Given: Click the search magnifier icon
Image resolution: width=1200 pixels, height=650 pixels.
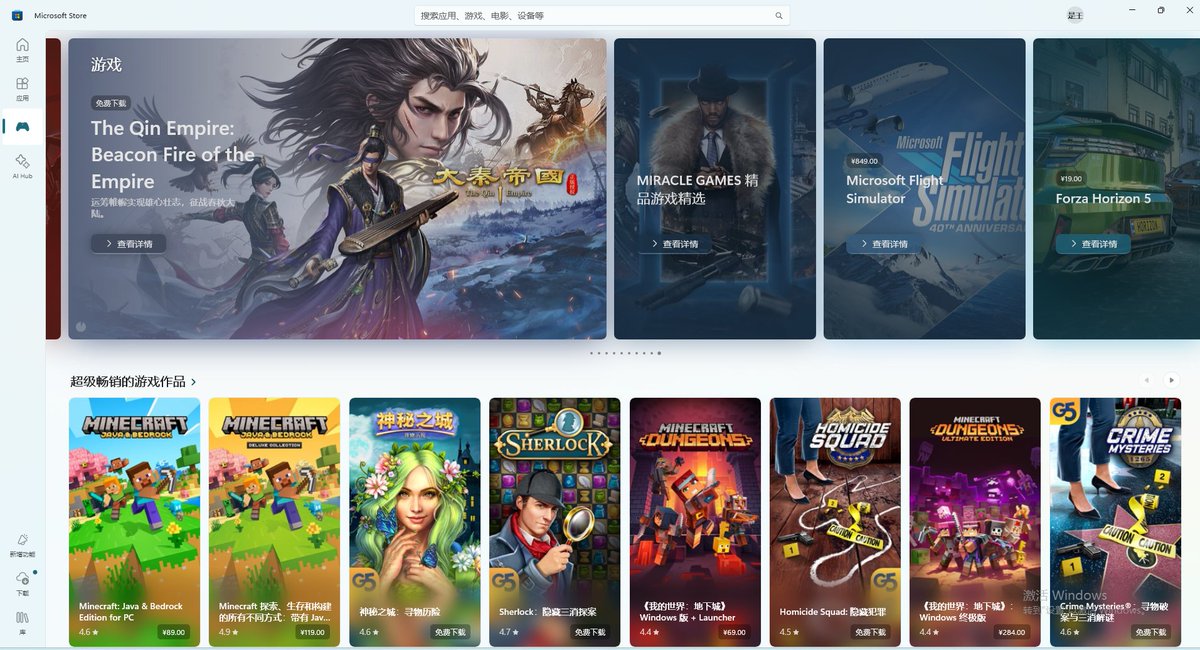Looking at the screenshot, I should click(x=779, y=15).
